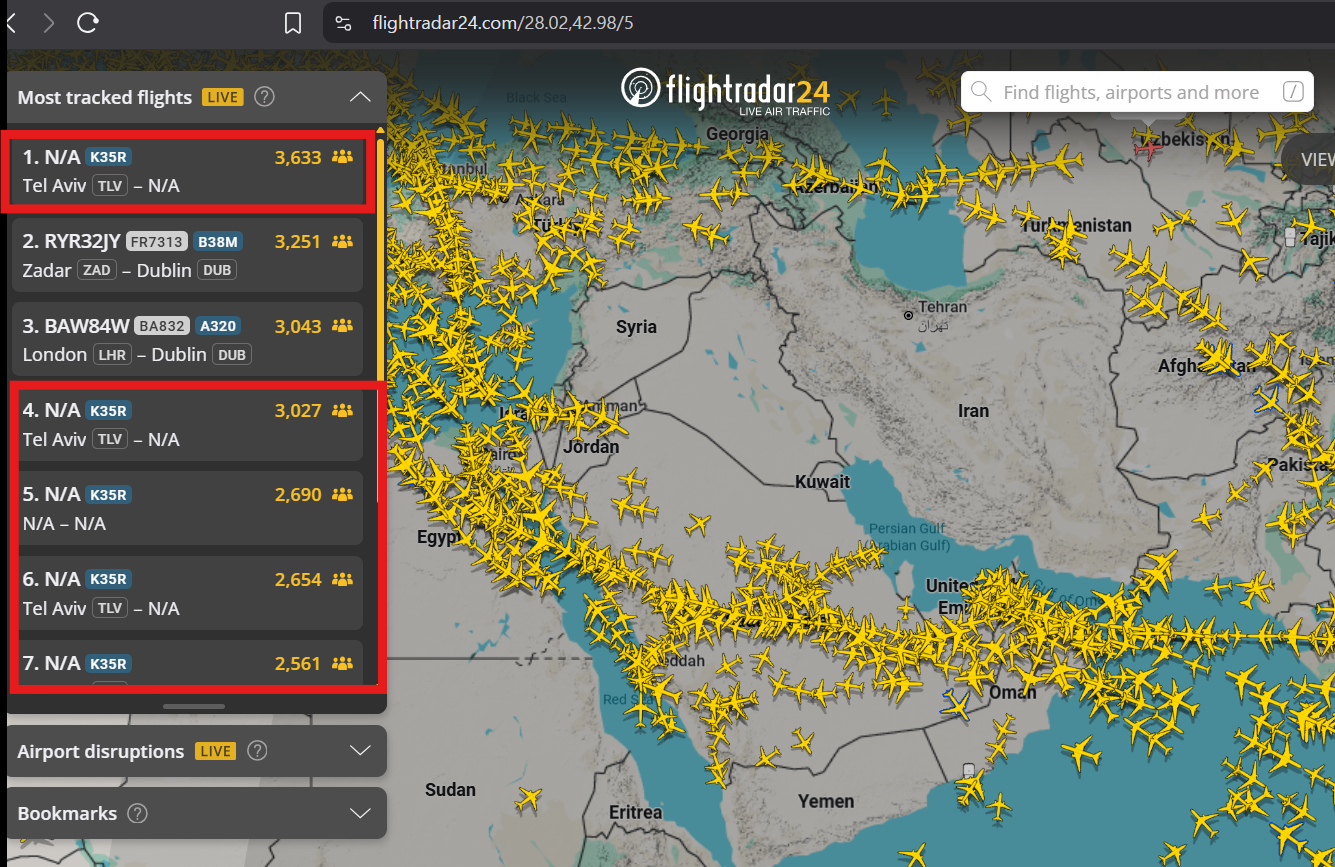Click the LIVE badge on Most tracked flights

click(222, 97)
